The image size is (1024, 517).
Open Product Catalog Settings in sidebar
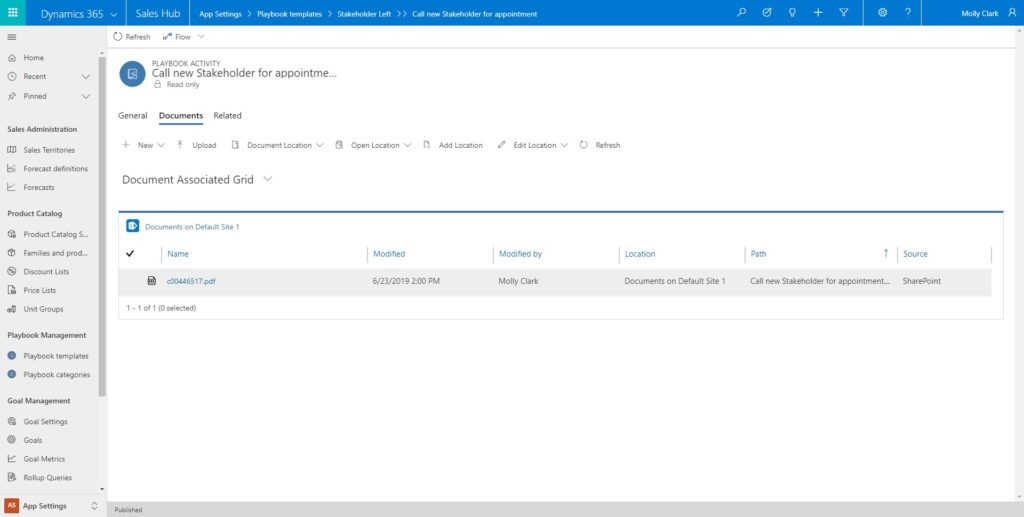(56, 234)
